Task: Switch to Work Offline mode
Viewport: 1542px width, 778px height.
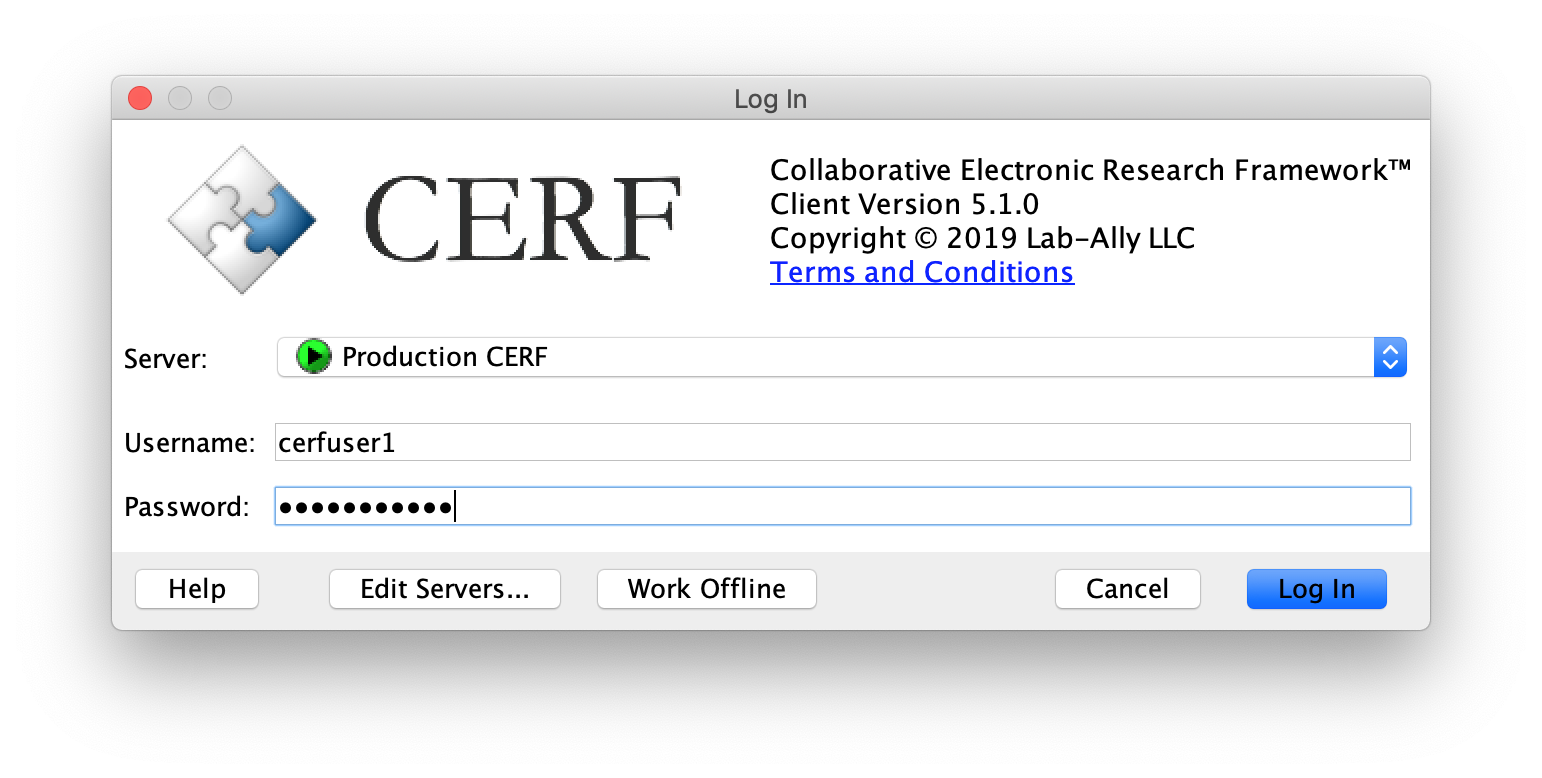Action: [x=706, y=589]
